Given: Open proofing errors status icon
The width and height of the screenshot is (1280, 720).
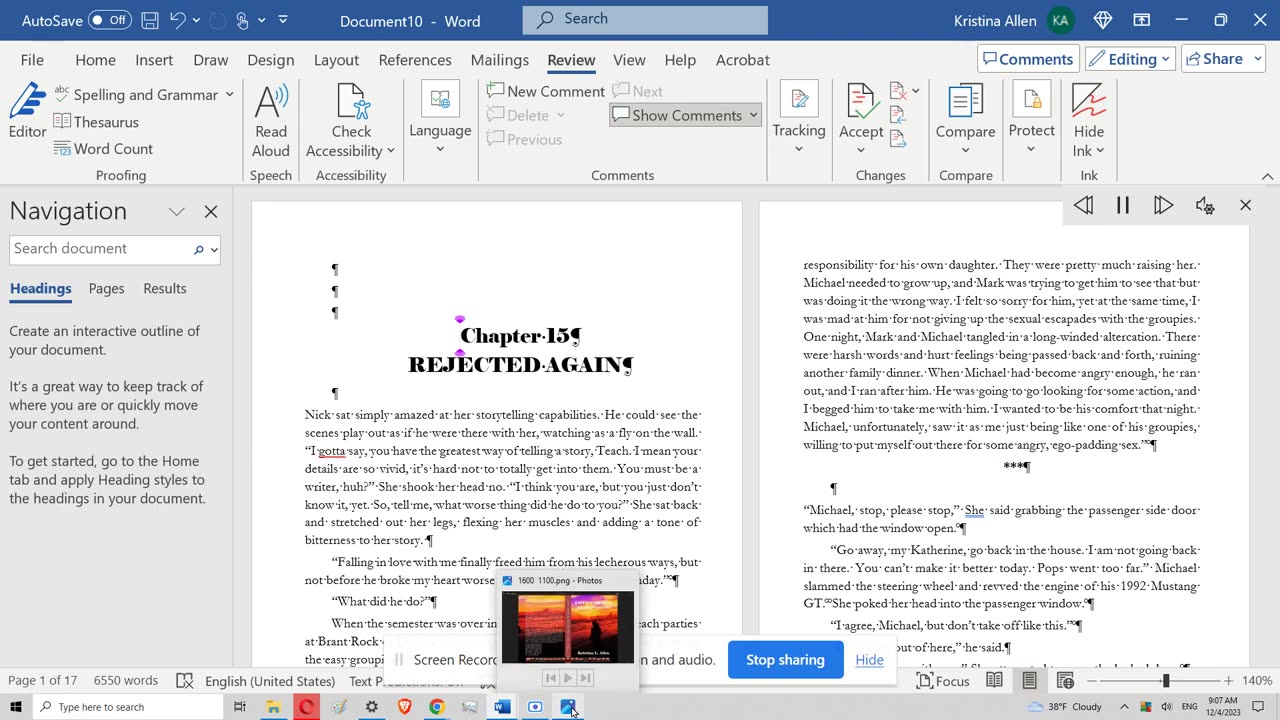Looking at the screenshot, I should click(184, 681).
